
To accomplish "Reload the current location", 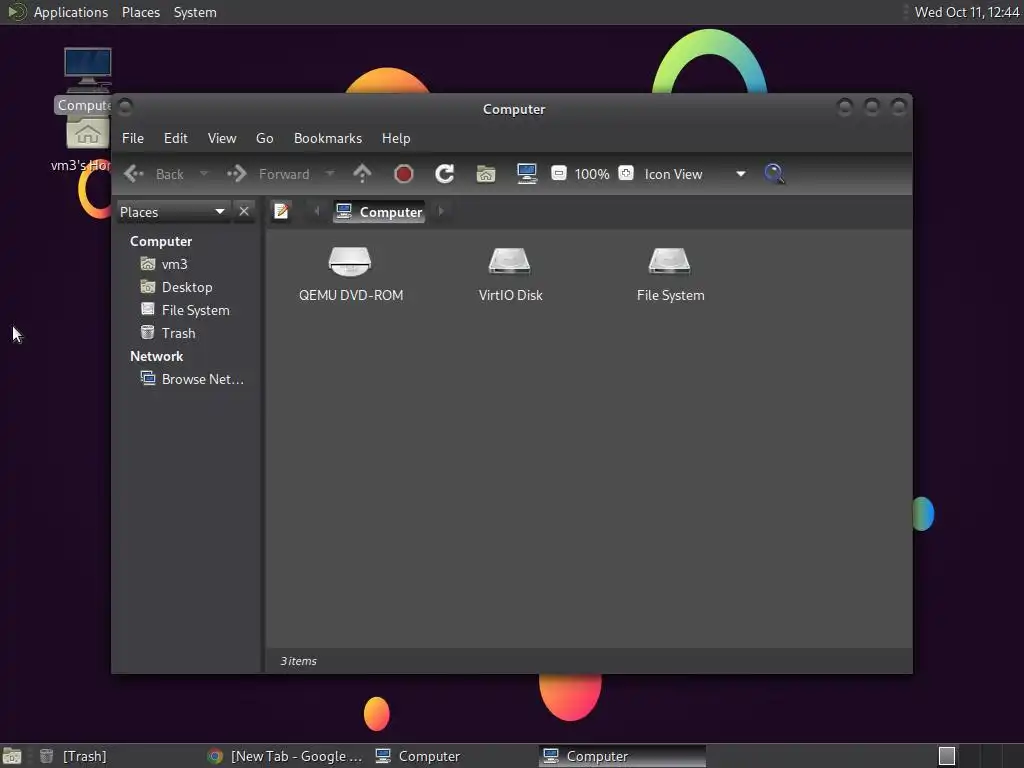I will point(445,174).
